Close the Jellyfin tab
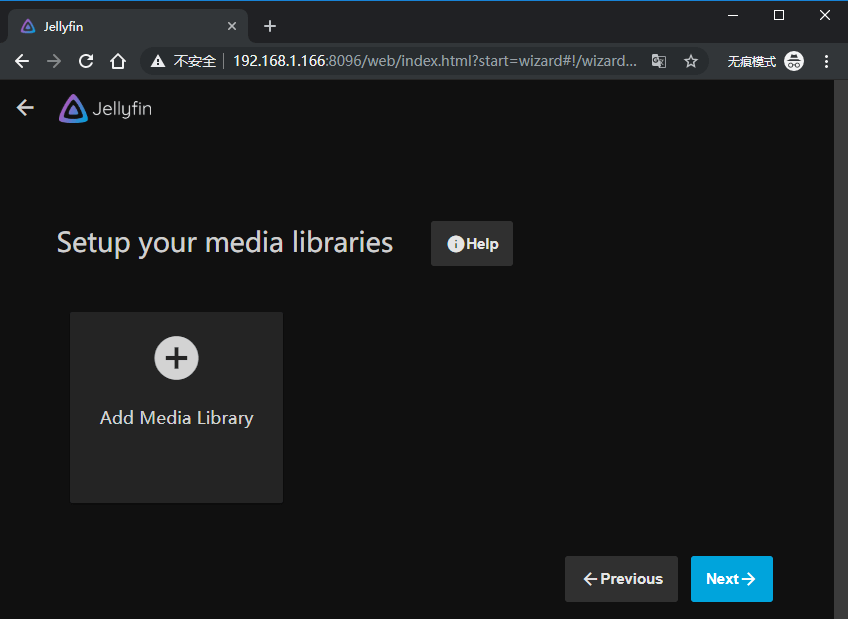The image size is (848, 619). (x=232, y=26)
